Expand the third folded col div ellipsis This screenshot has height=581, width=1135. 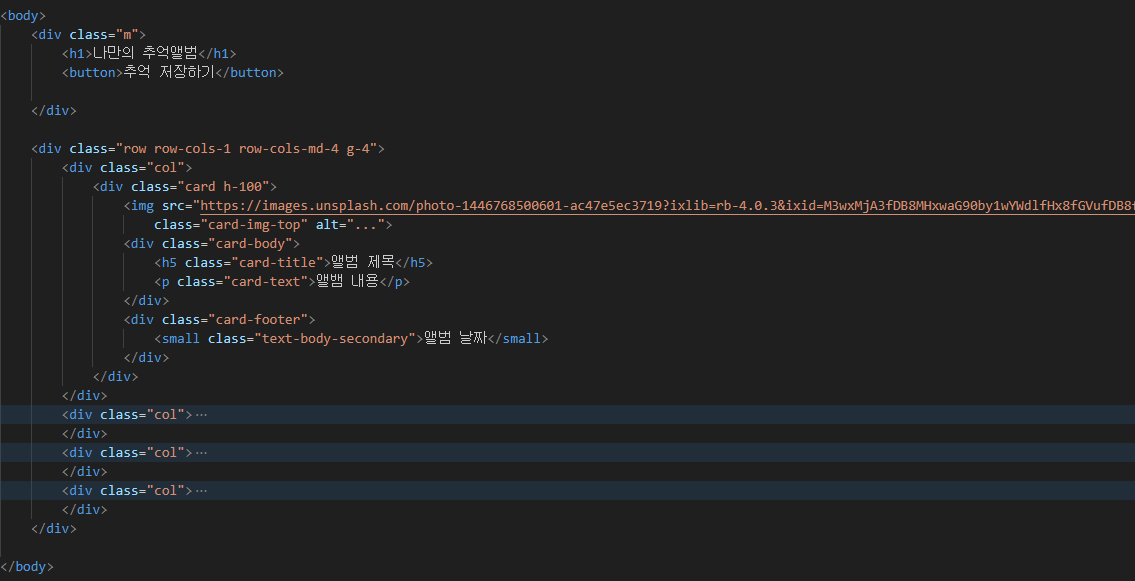click(201, 491)
